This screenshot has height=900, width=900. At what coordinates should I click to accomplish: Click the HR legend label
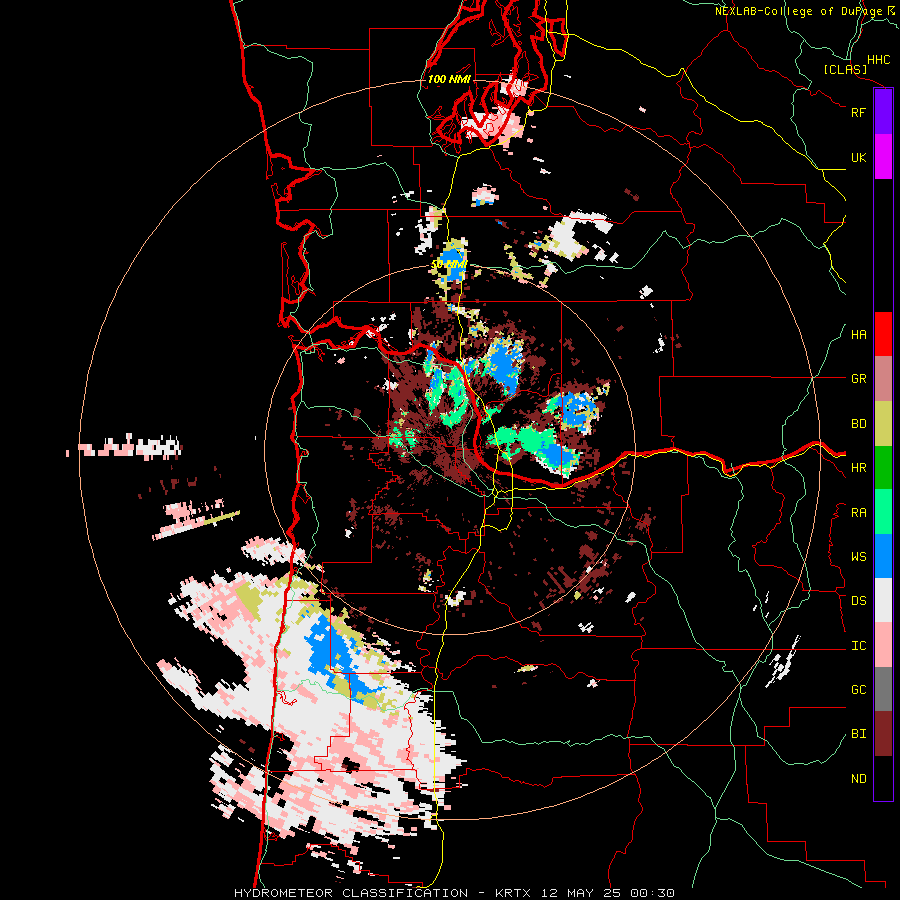coord(858,468)
